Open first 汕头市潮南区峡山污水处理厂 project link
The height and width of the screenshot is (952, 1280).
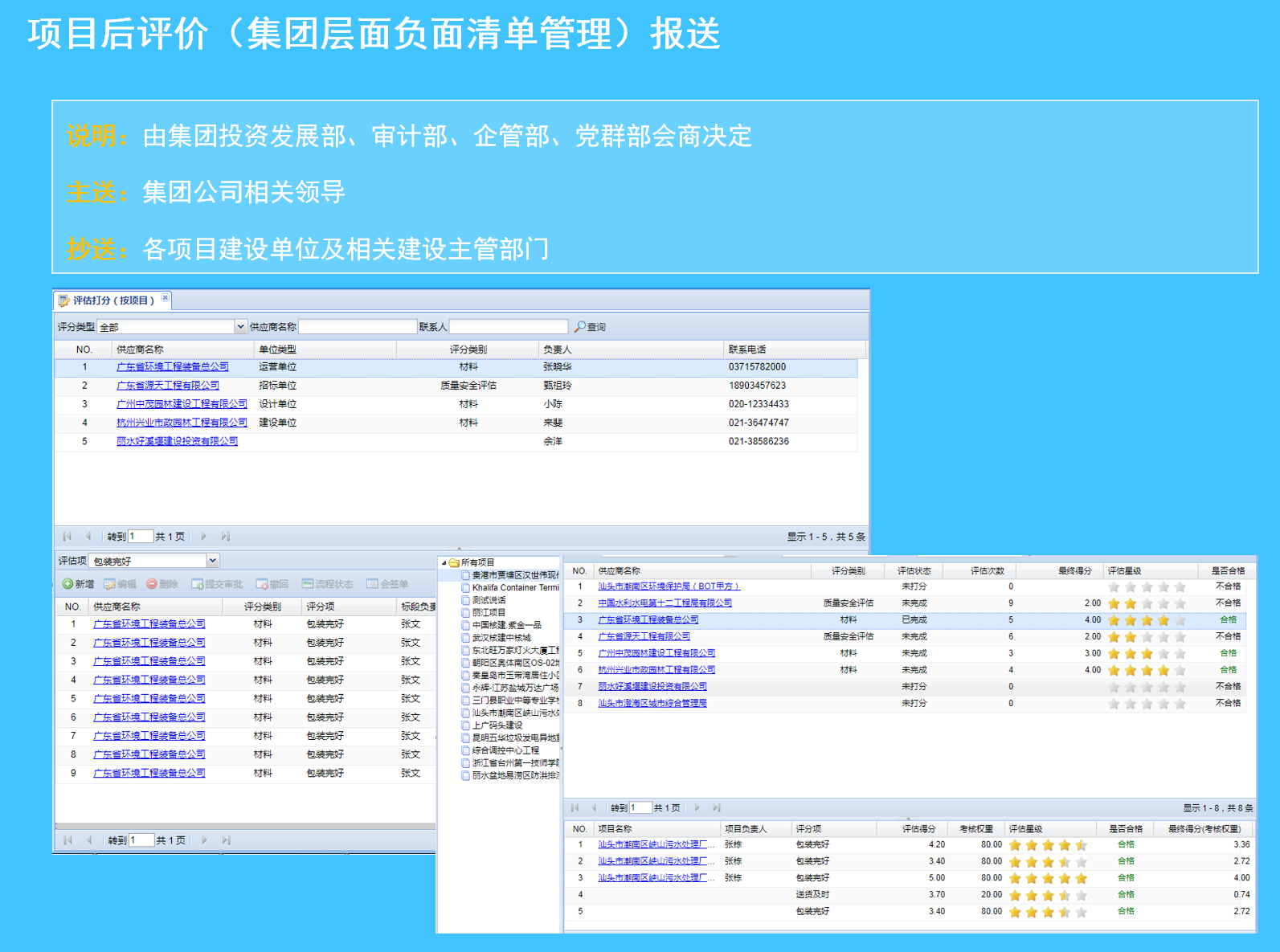click(x=656, y=844)
